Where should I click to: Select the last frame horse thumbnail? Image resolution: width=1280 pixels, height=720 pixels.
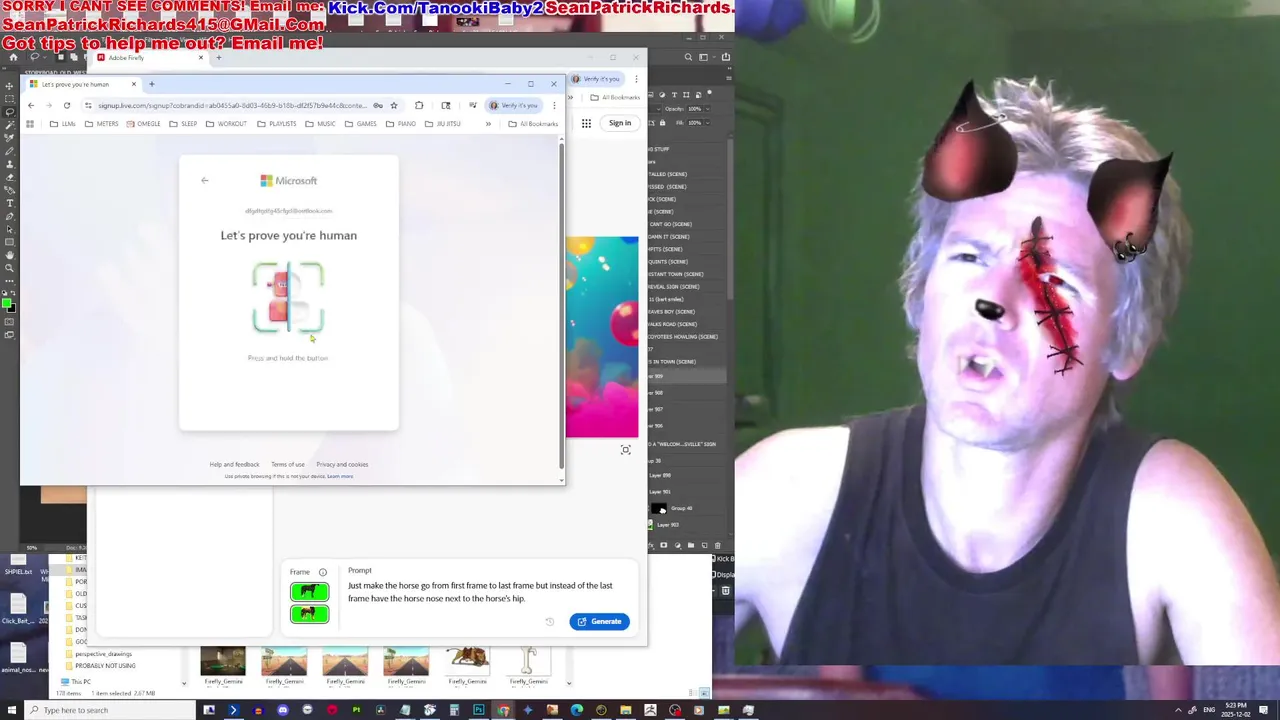coord(309,613)
